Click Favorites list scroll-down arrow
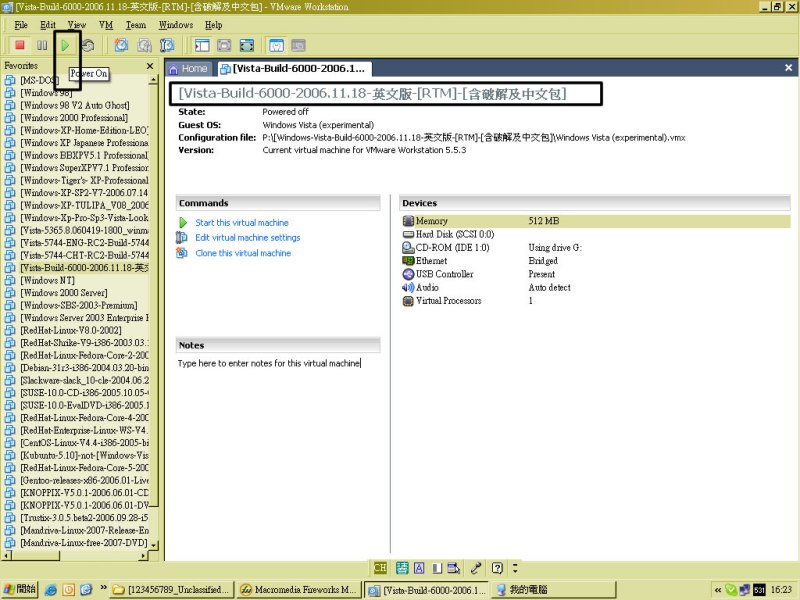Screen dimensions: 800x600 [154, 545]
